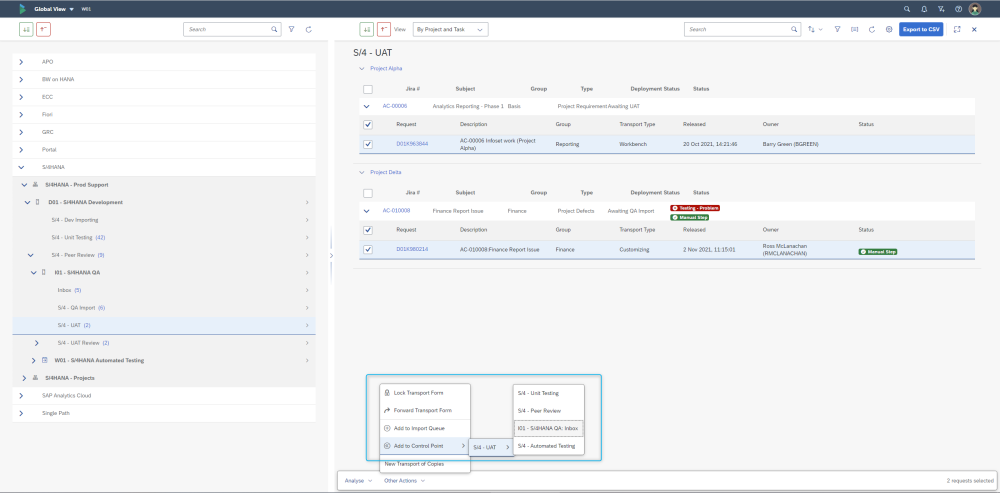Image resolution: width=1000 pixels, height=493 pixels.
Task: Tick the Project Alpha Jira header checkbox
Action: tap(368, 89)
